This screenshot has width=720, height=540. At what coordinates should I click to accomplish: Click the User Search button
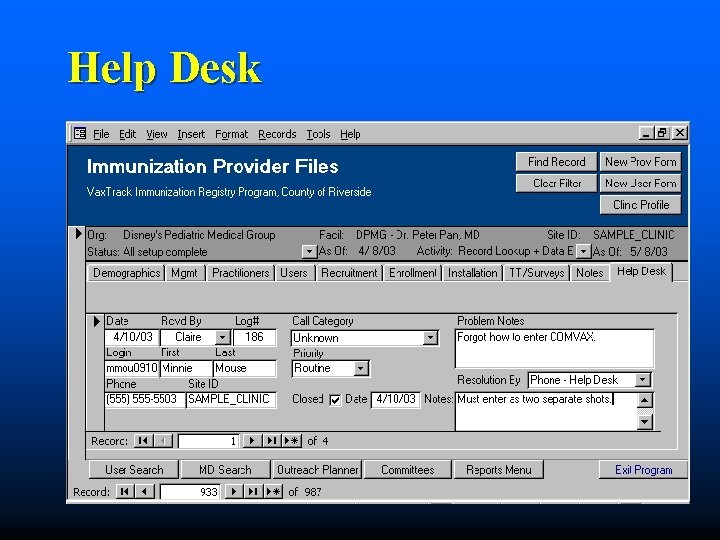134,470
